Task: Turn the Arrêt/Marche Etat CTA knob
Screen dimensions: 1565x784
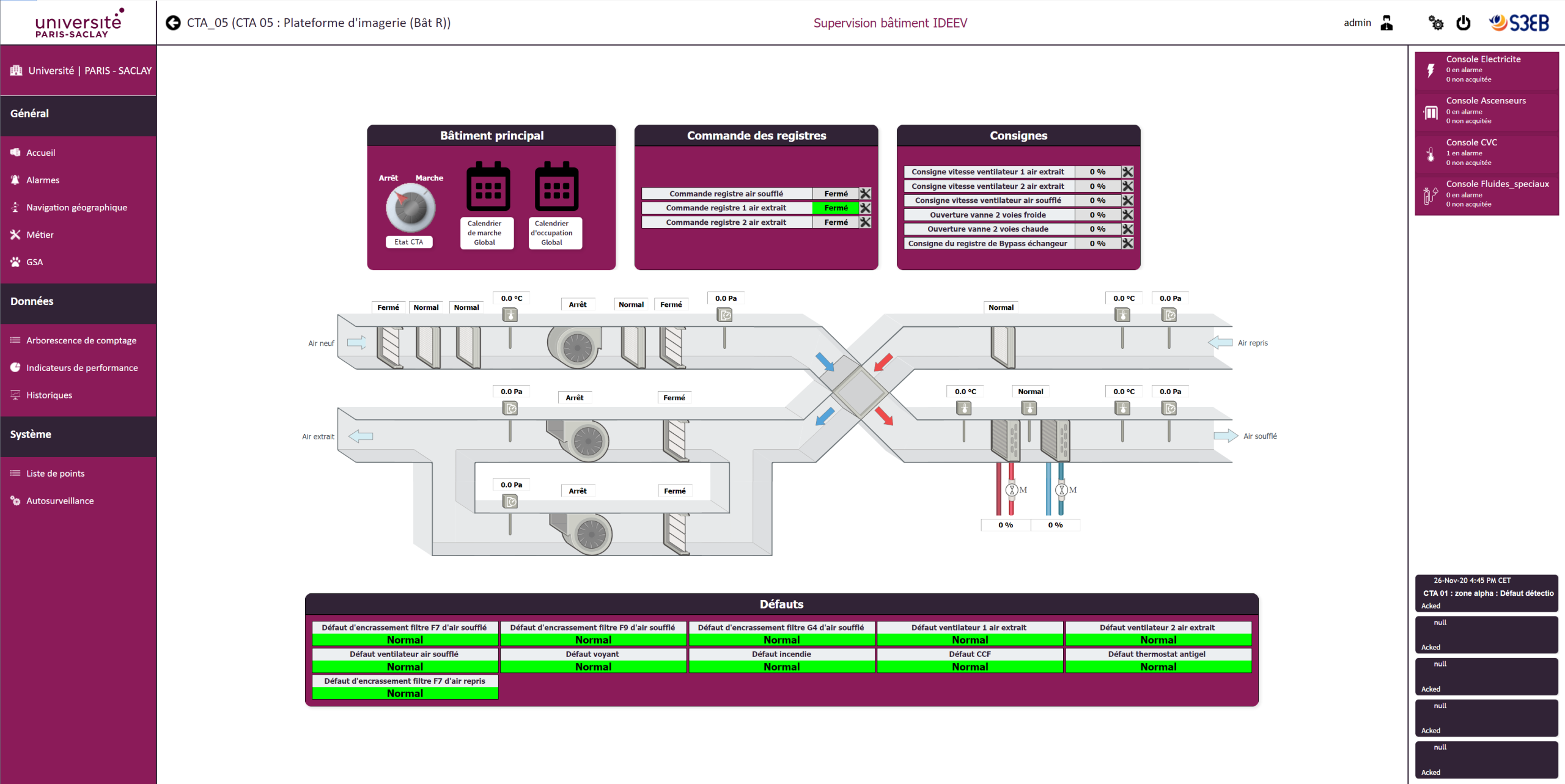Action: 410,208
